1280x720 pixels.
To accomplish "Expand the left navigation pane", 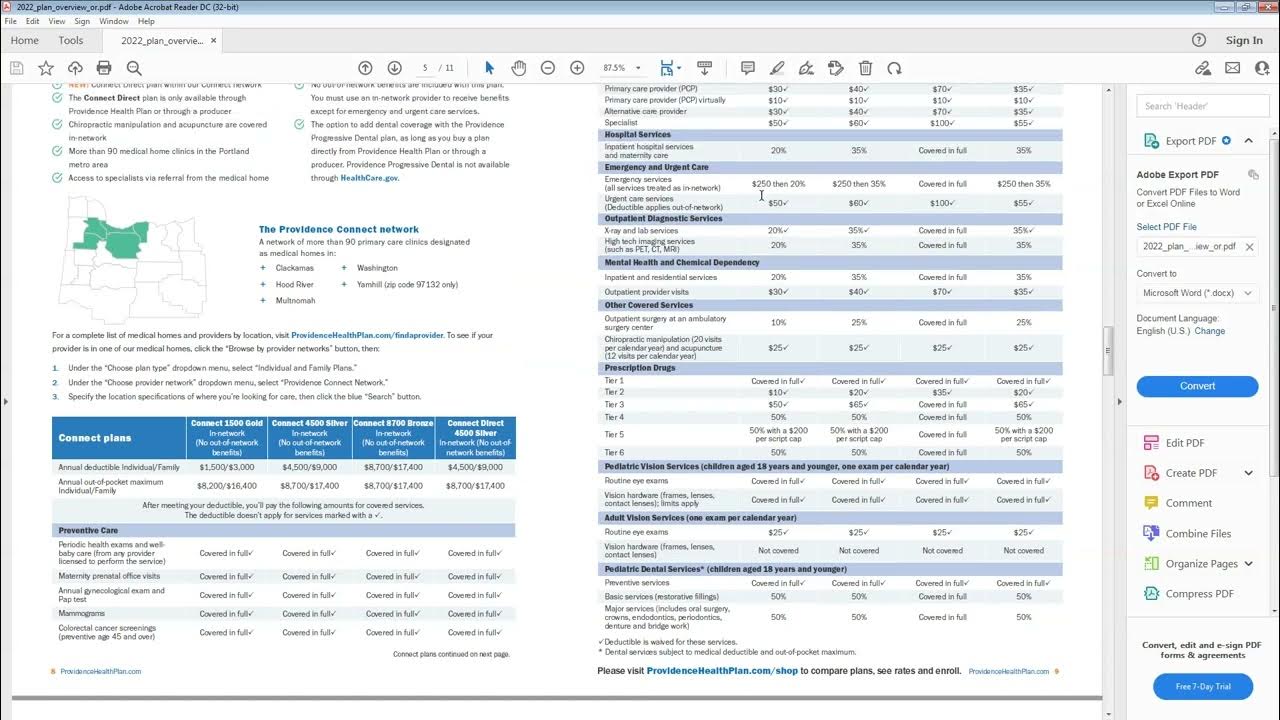I will point(5,401).
